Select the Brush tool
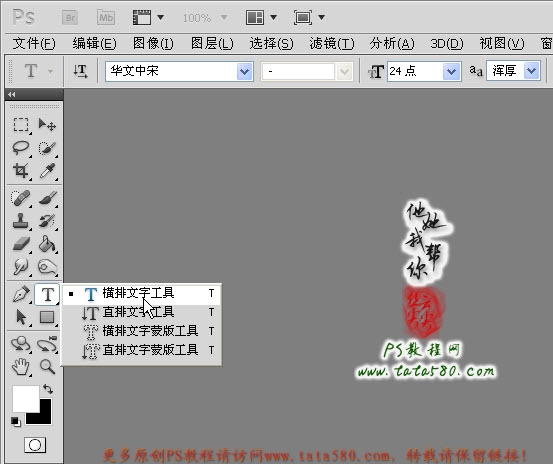Viewport: 553px width, 464px height. 48,198
